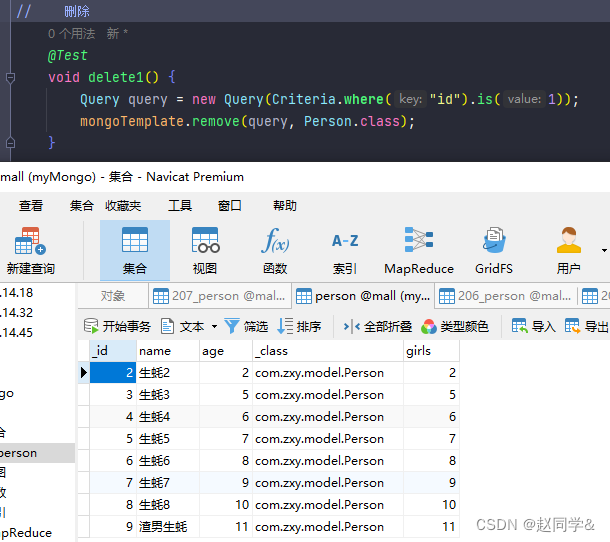
Task: Open the GridFS toolbar icon
Action: [x=494, y=251]
